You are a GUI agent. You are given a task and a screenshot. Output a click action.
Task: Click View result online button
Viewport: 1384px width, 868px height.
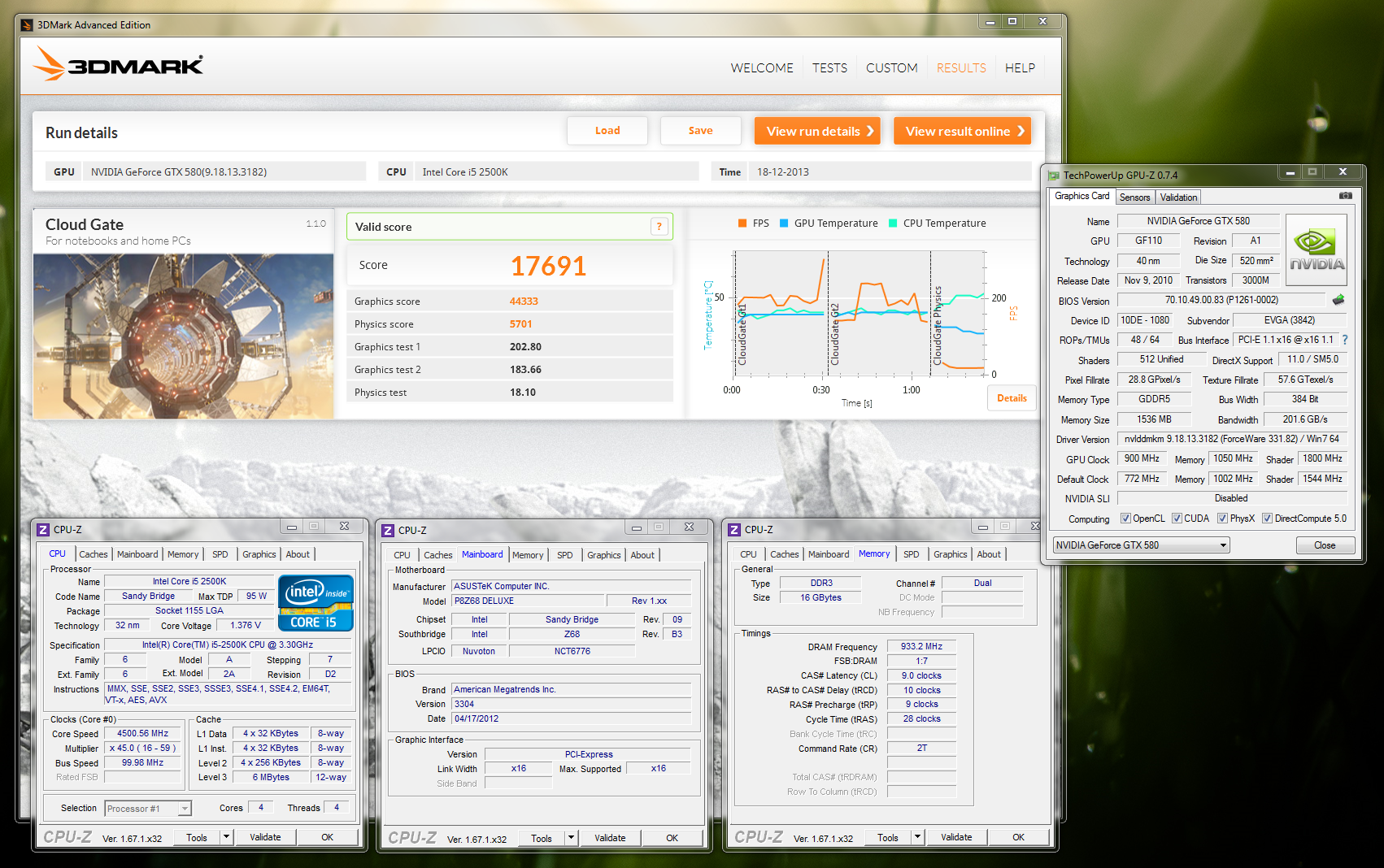963,132
